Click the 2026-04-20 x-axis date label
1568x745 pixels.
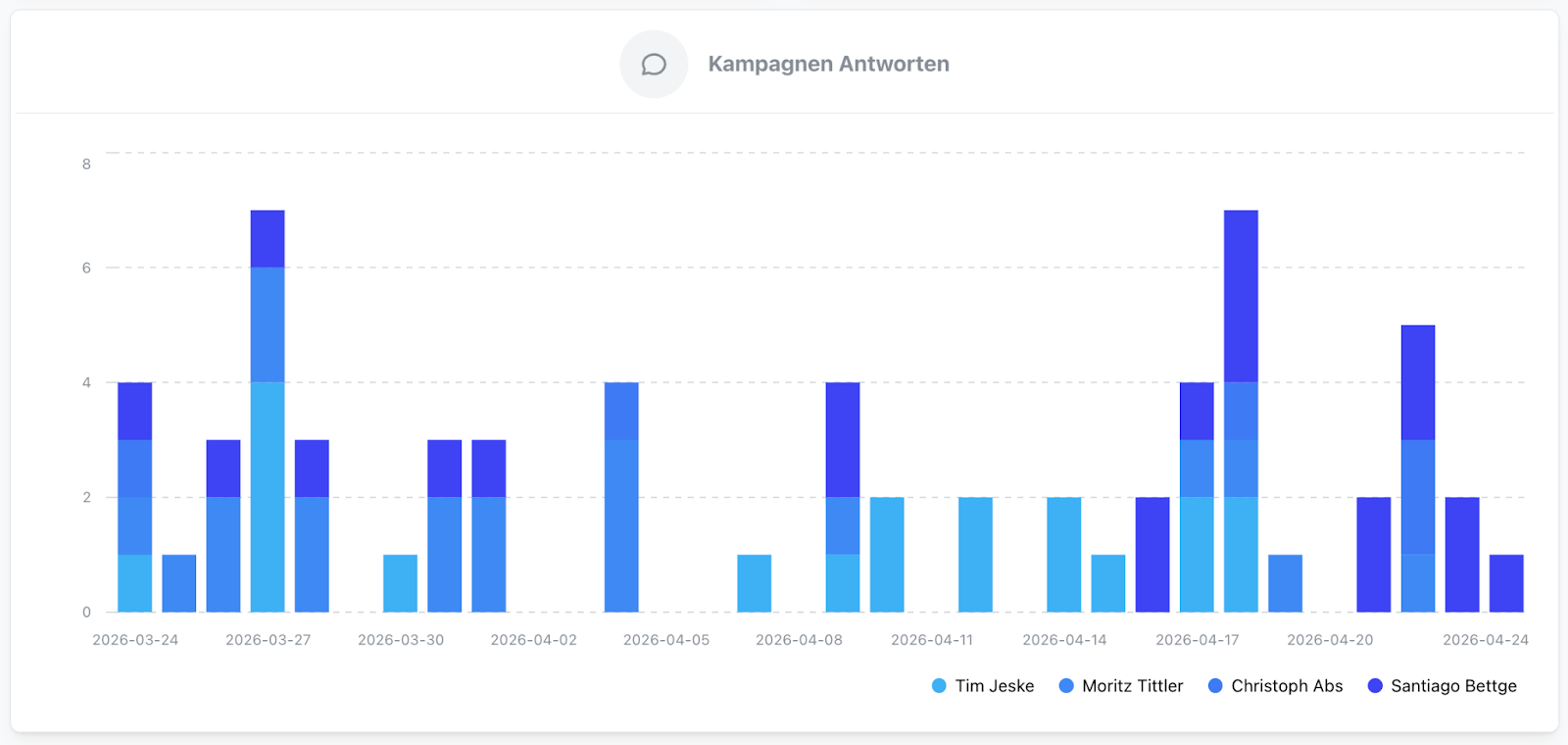(x=1330, y=640)
